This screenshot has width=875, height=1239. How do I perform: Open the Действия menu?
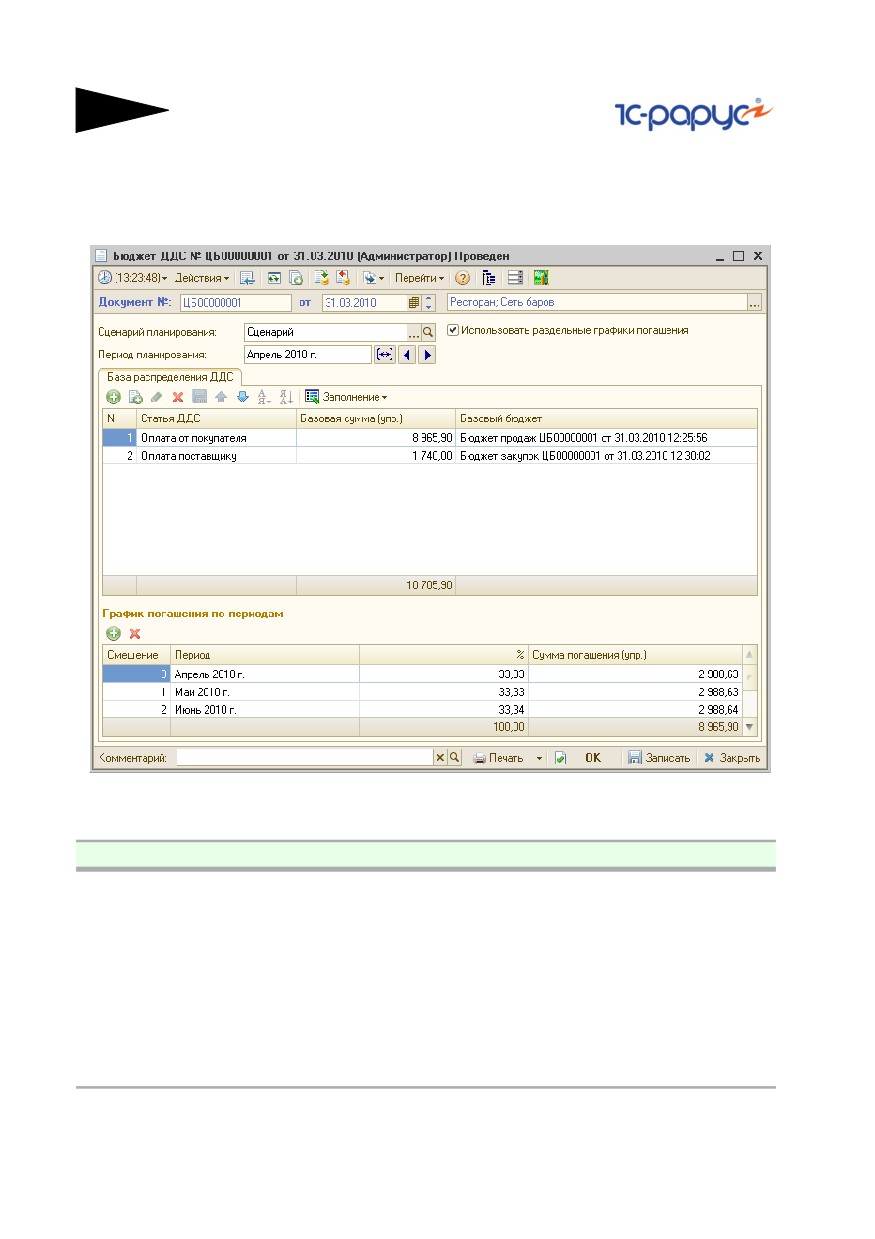(x=202, y=278)
